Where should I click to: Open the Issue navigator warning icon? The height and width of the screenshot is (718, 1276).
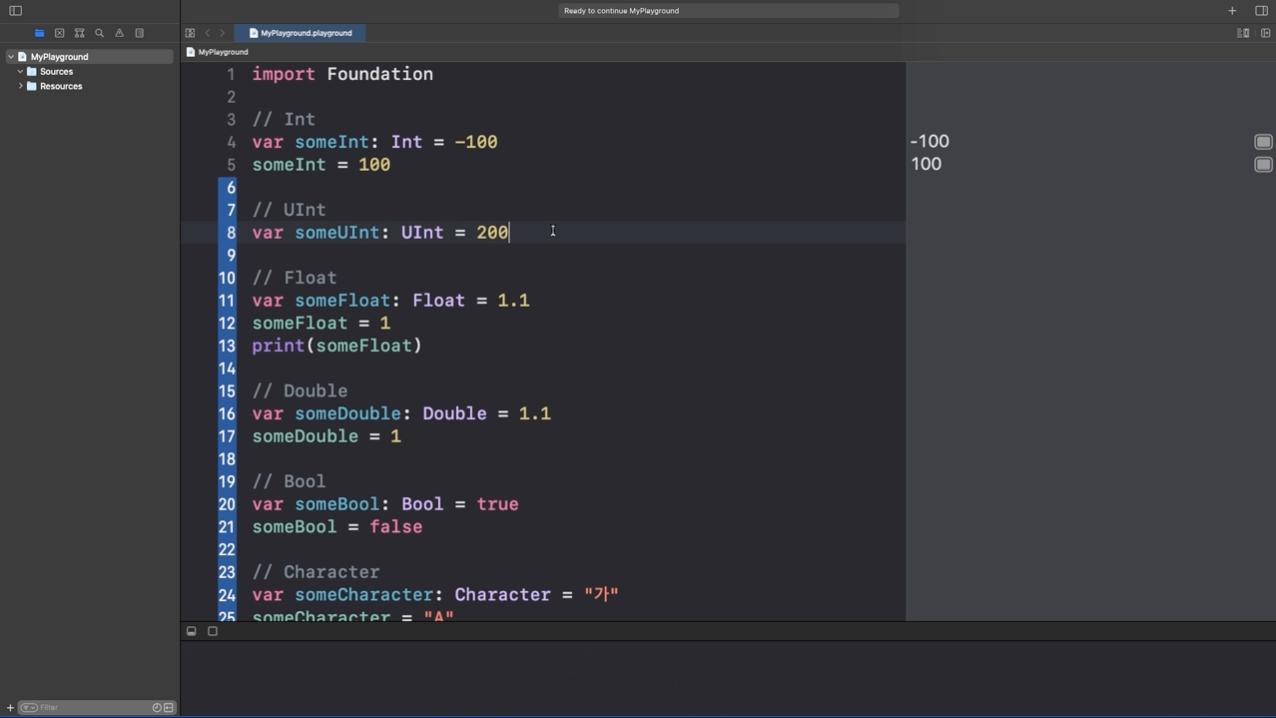pyautogui.click(x=119, y=33)
